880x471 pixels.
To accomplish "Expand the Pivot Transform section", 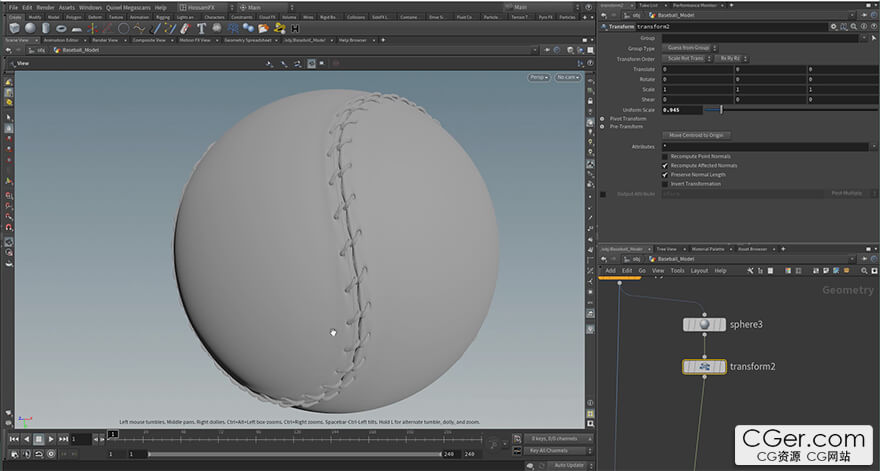I will pyautogui.click(x=603, y=119).
